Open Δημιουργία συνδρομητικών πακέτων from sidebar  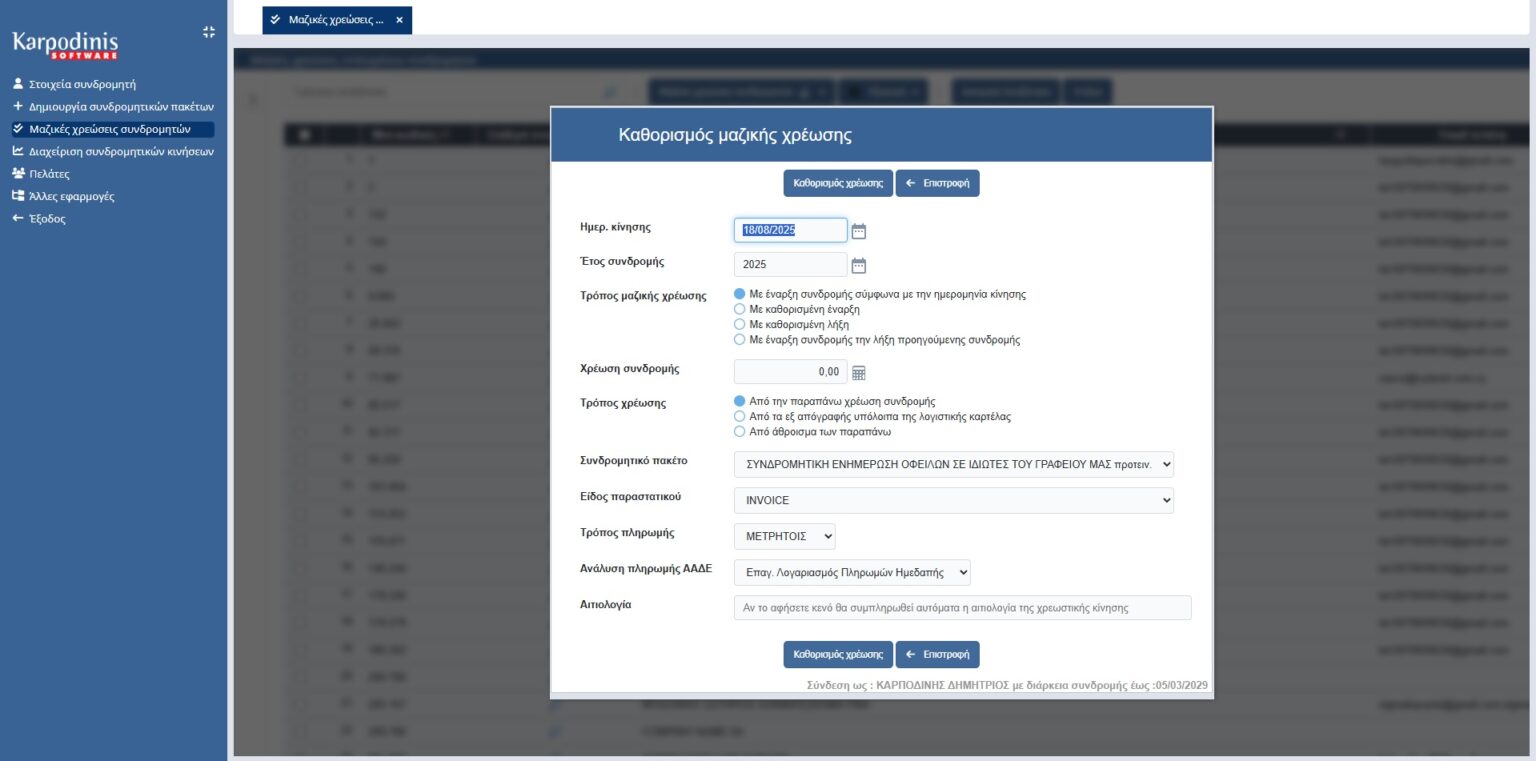pyautogui.click(x=121, y=106)
